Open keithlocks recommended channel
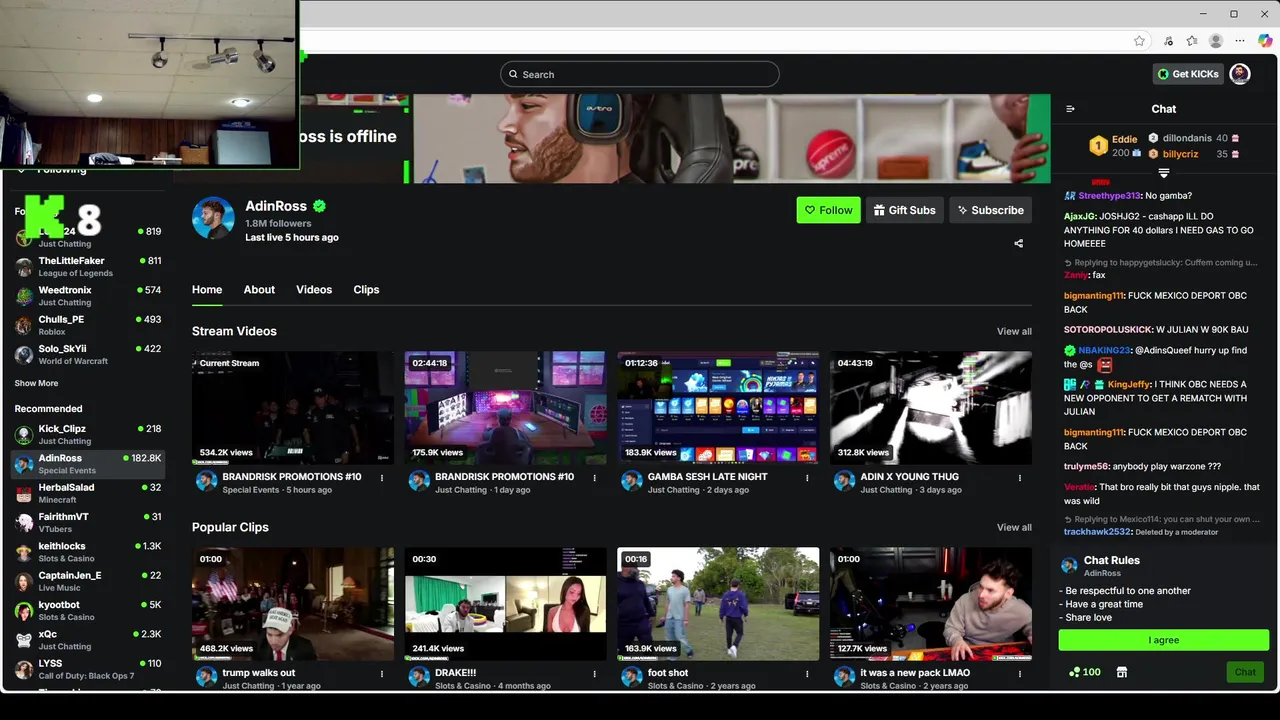Image resolution: width=1280 pixels, height=720 pixels. coord(88,552)
